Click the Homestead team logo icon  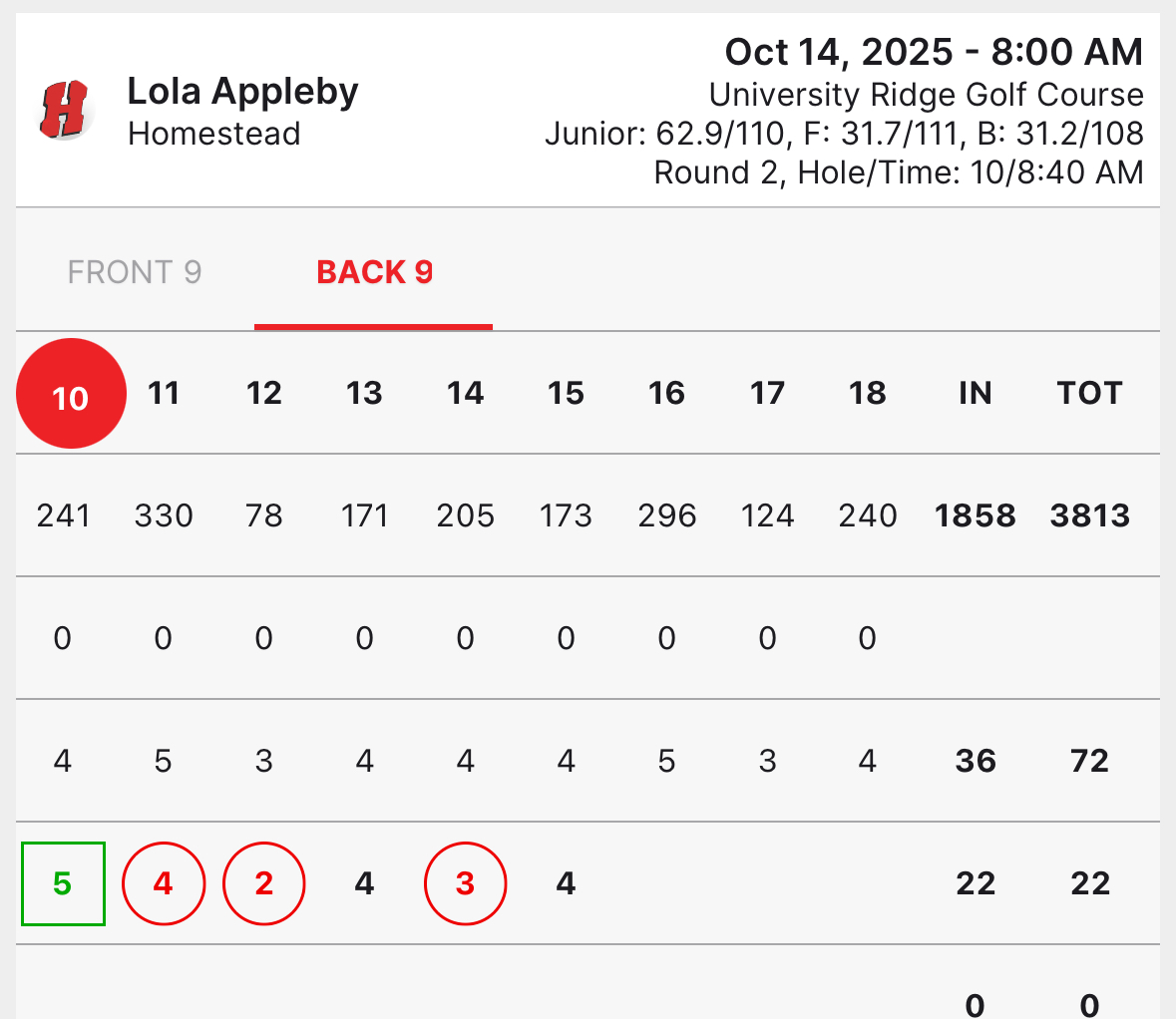pyautogui.click(x=65, y=110)
